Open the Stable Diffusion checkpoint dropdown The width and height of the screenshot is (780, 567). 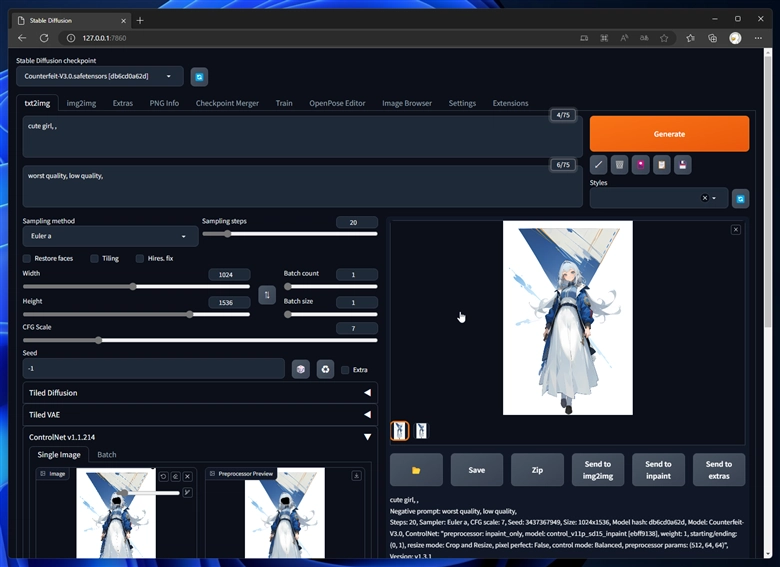point(99,76)
